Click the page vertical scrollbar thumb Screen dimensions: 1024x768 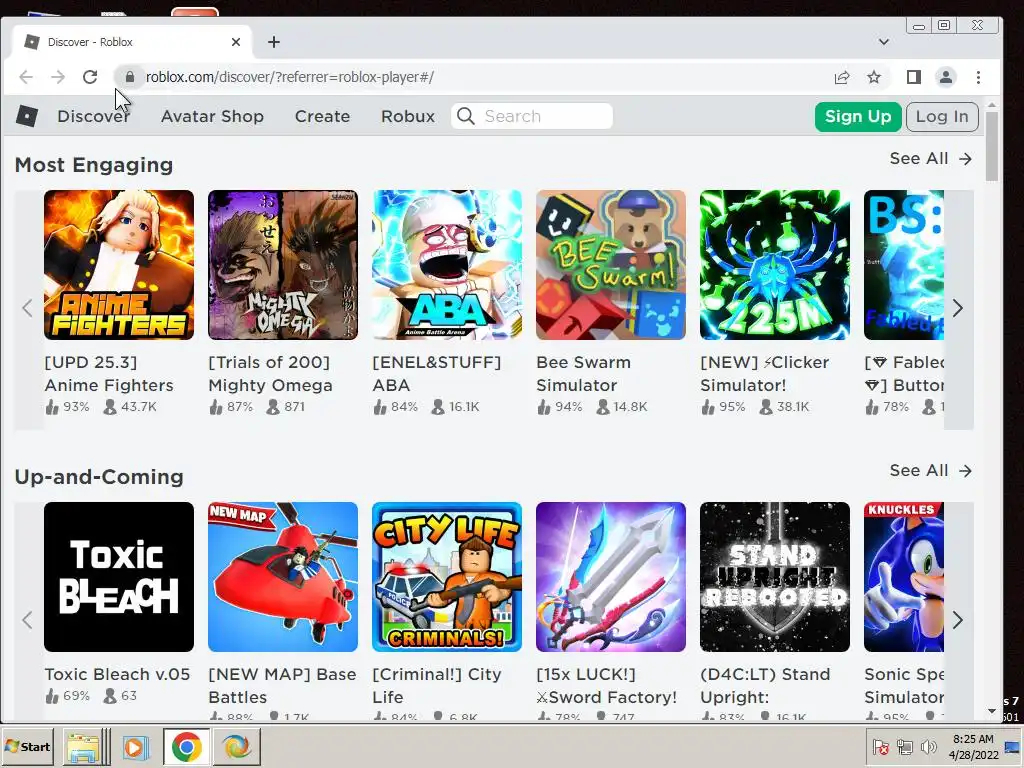(x=991, y=146)
